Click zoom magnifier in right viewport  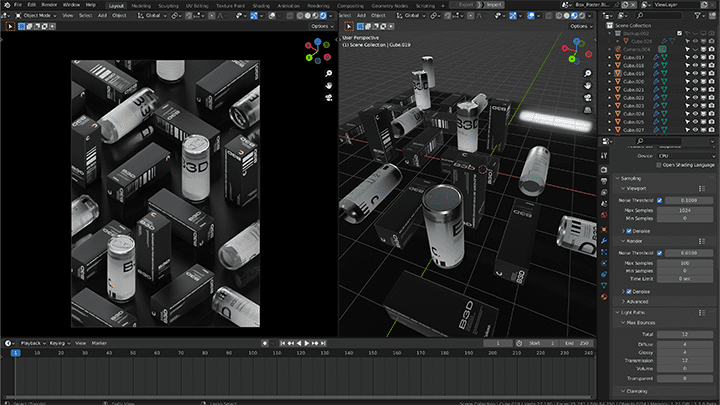(587, 73)
